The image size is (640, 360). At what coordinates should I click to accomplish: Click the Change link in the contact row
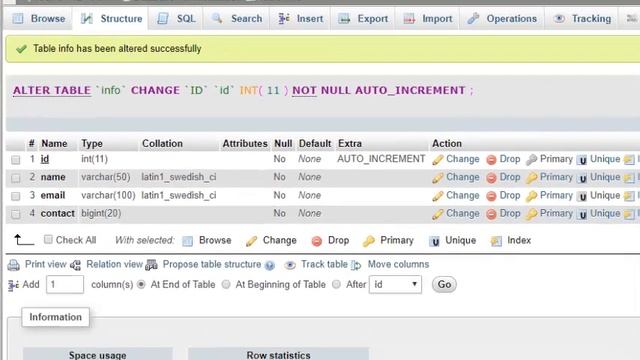[462, 213]
